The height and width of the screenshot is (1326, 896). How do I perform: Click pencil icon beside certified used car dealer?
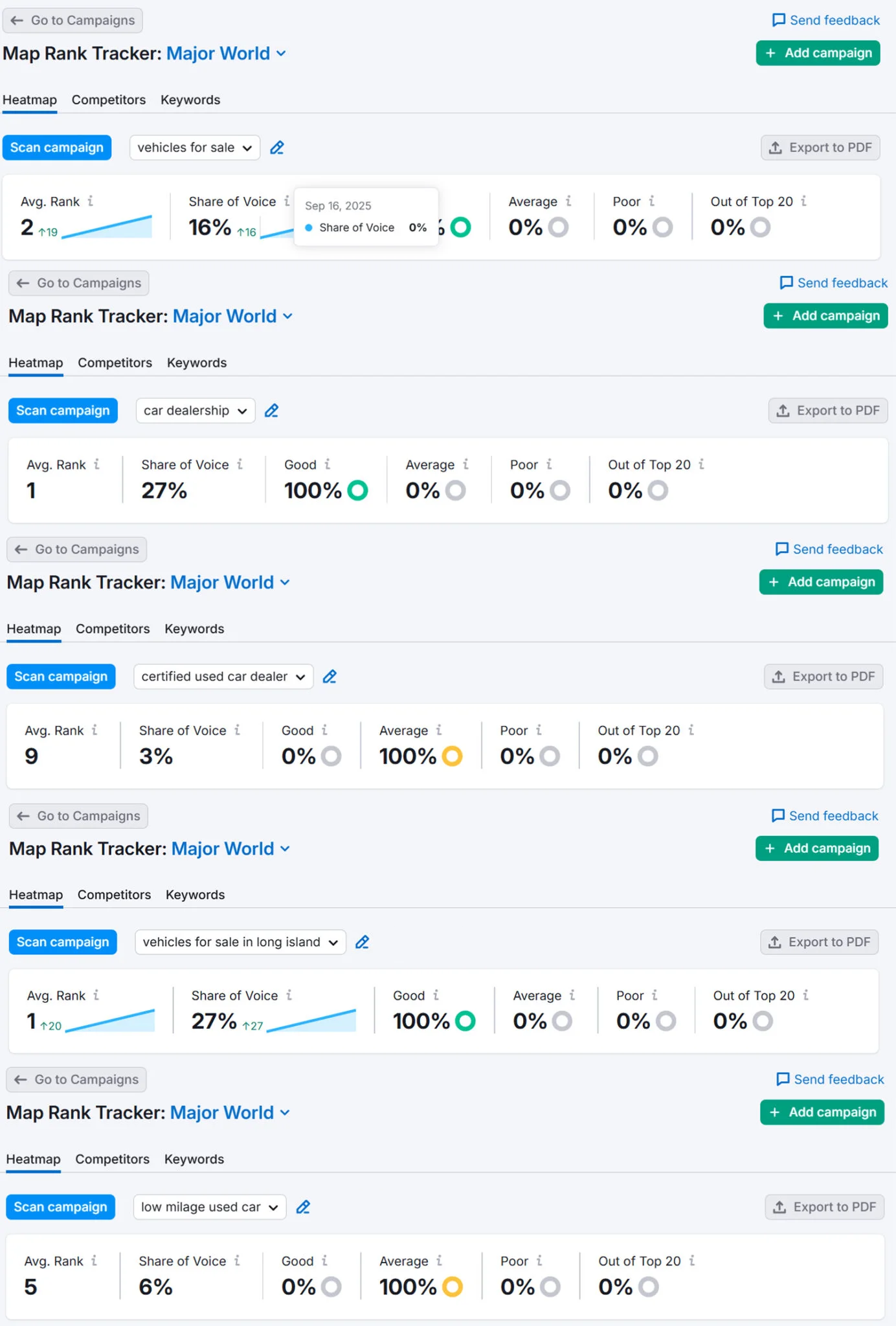tap(330, 677)
